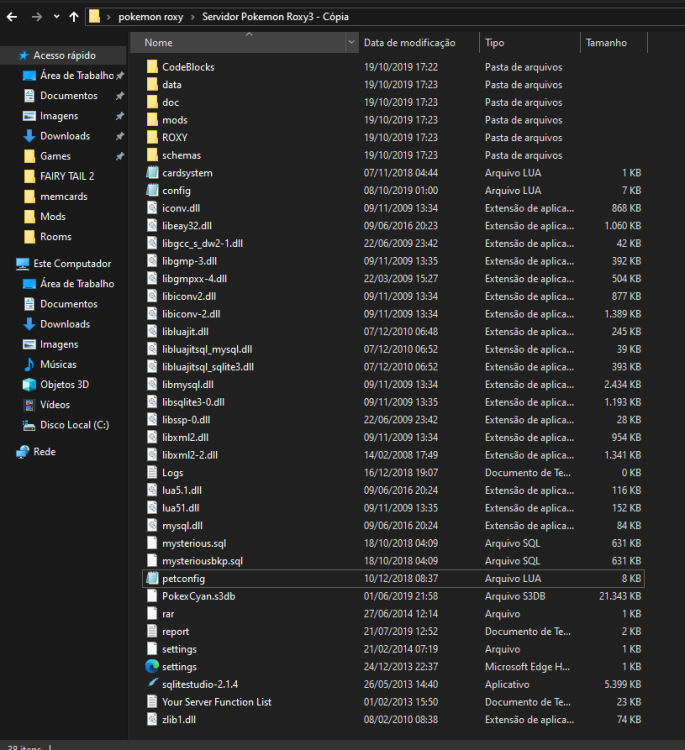
Task: Click the address bar folder icon
Action: (95, 17)
